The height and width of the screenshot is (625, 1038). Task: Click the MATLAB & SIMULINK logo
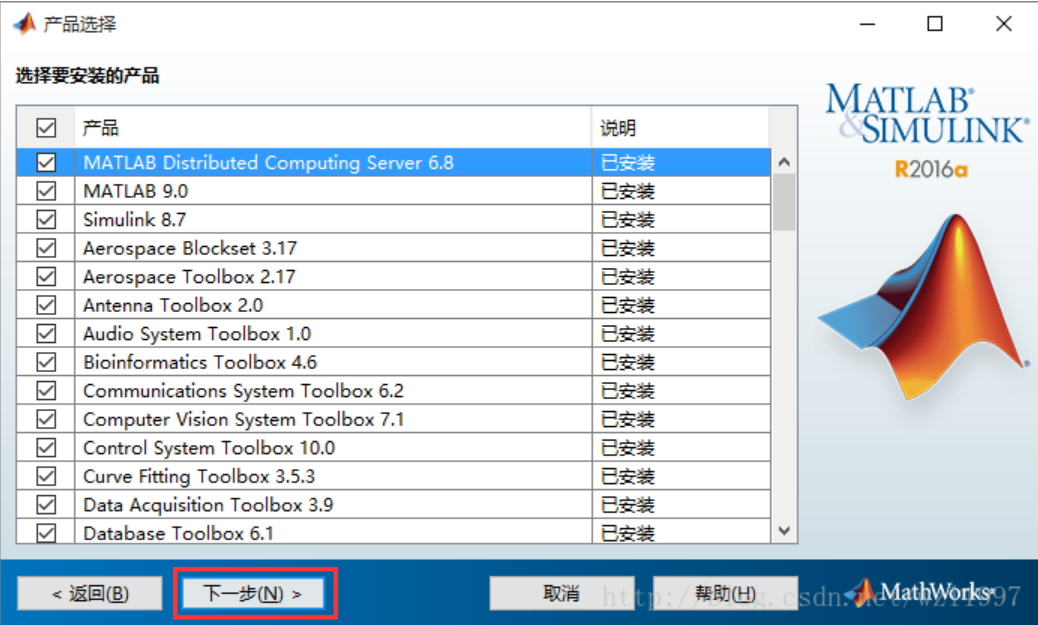coord(926,116)
